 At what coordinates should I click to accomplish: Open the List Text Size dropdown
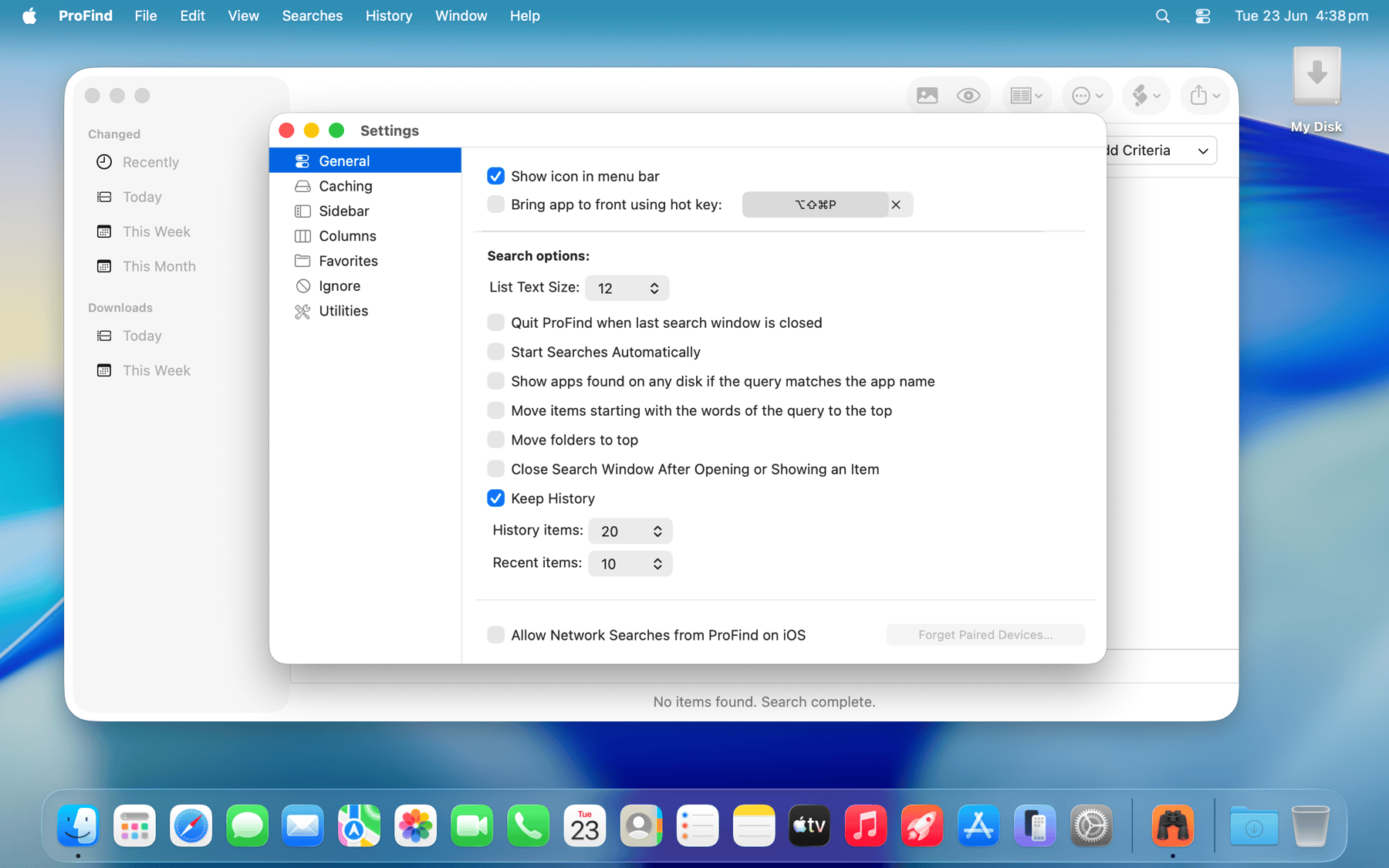[x=627, y=288]
